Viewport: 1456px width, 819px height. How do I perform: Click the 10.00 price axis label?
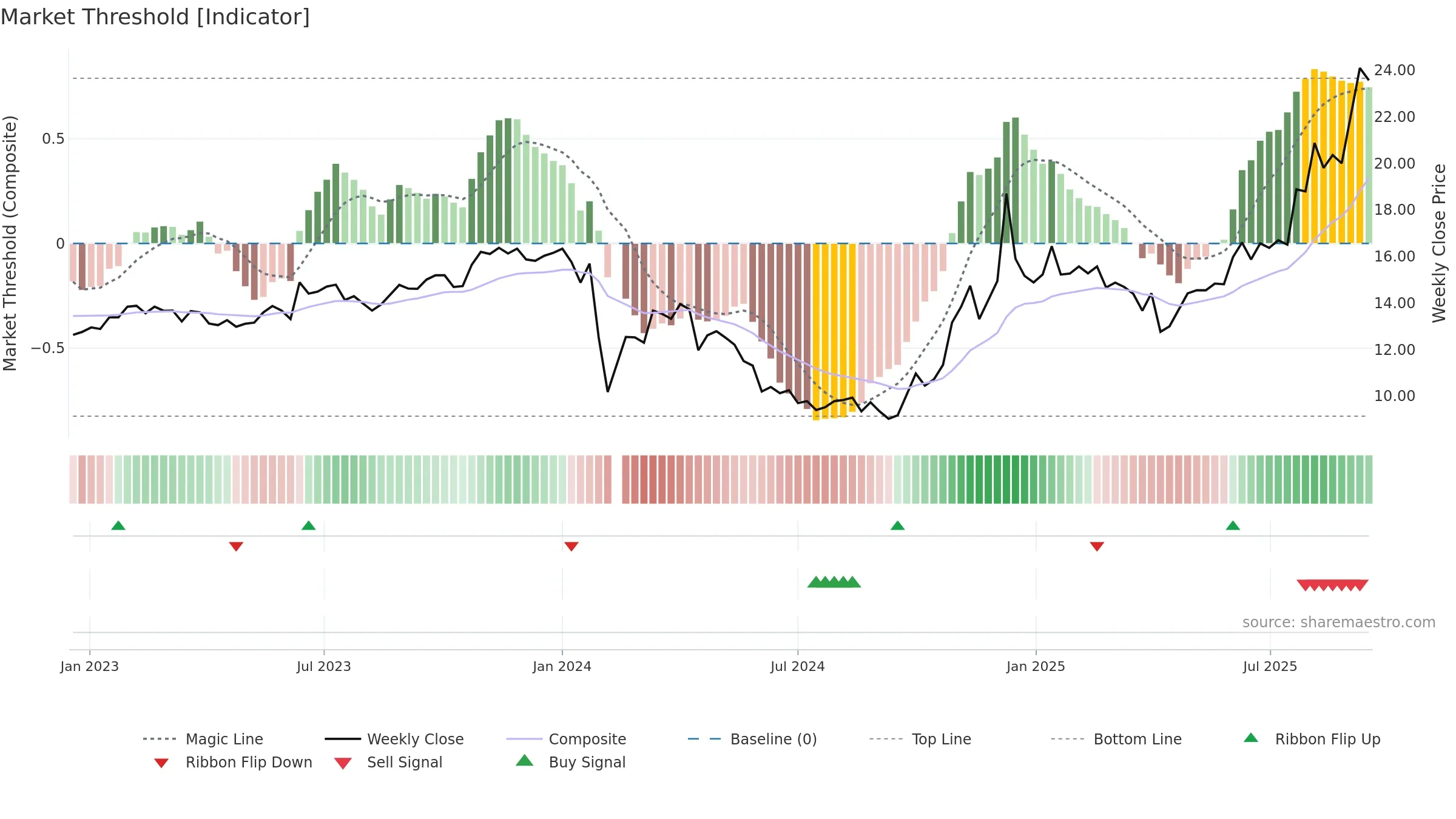1395,396
